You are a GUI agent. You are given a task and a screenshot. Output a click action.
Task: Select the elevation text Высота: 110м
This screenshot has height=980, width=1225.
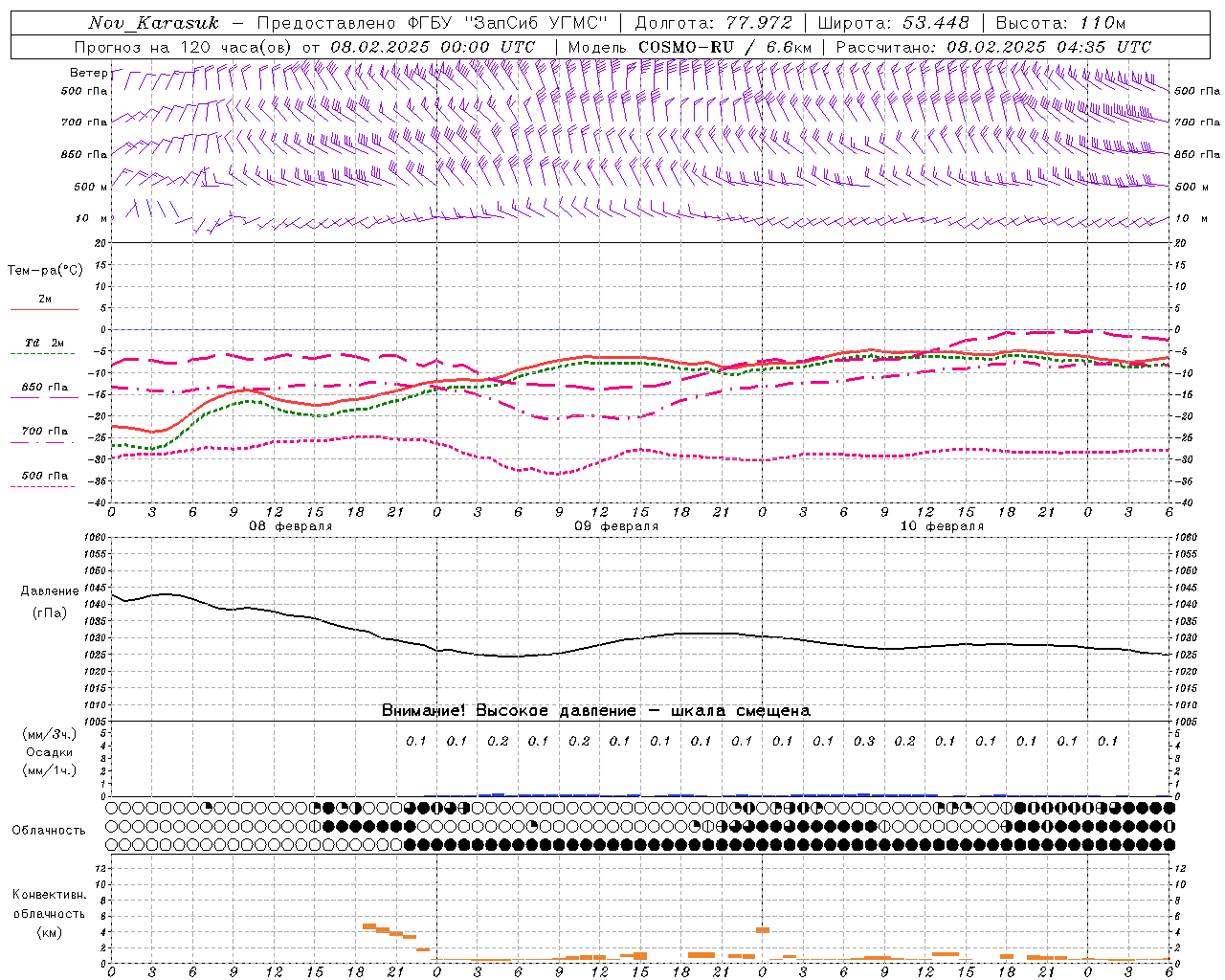point(1060,23)
